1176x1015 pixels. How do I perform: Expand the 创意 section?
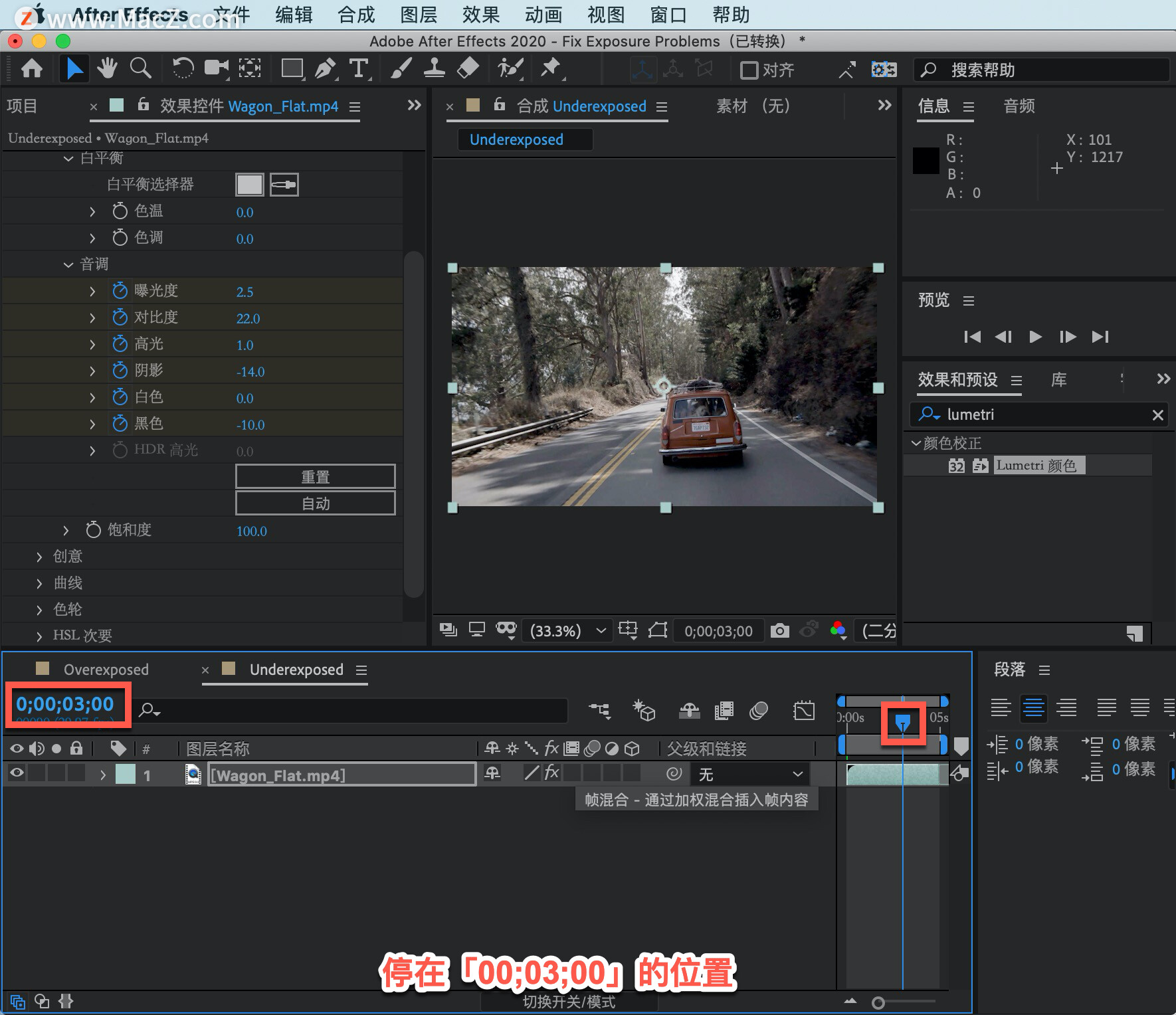pos(39,557)
